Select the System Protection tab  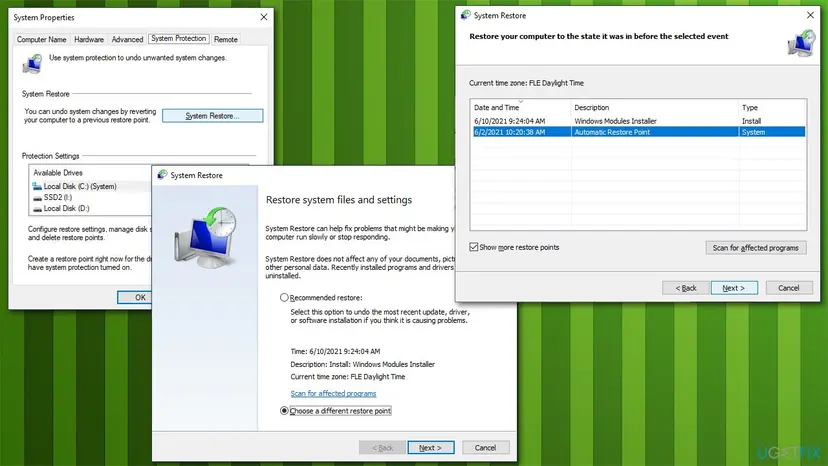[178, 39]
